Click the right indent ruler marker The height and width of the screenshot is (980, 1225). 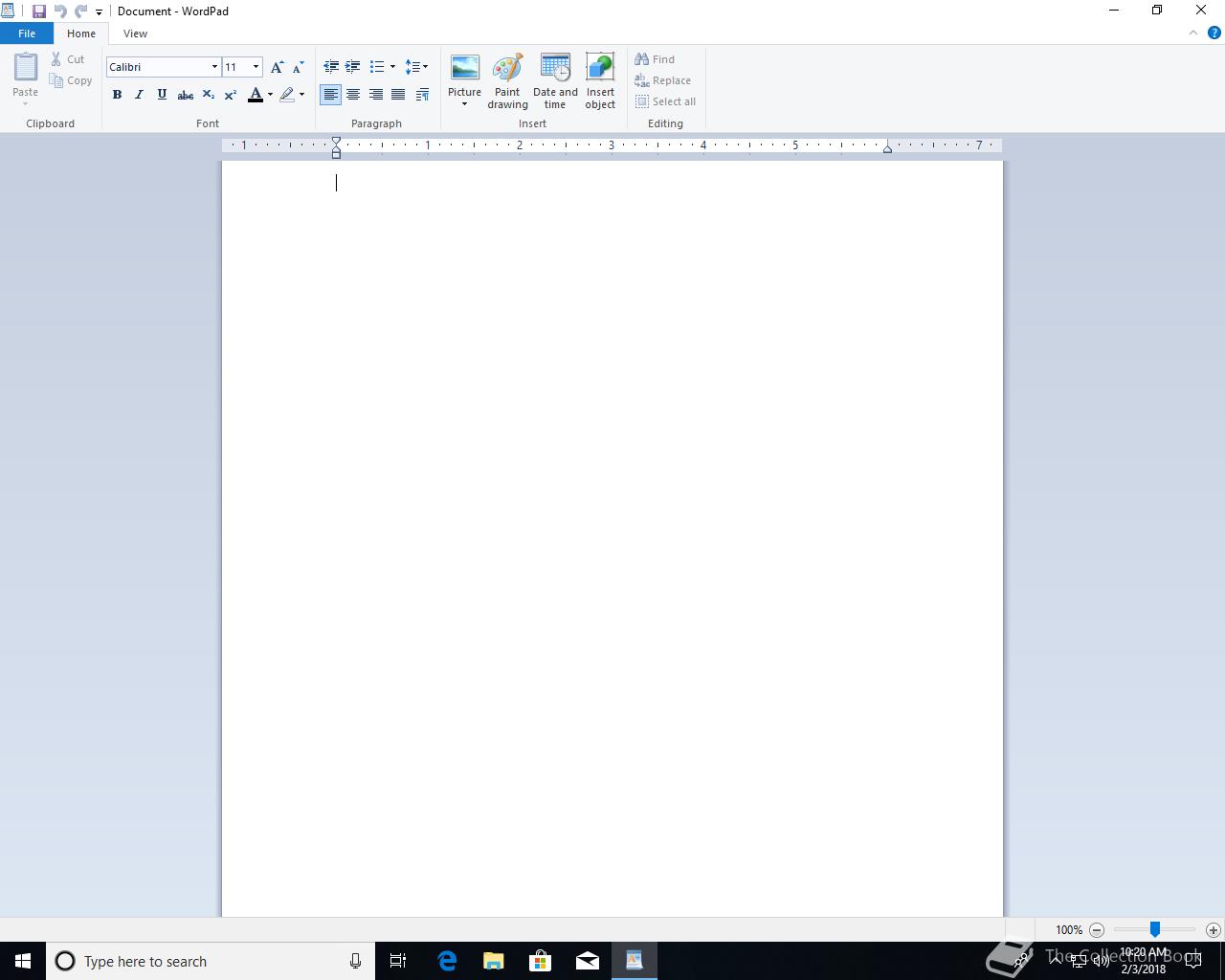click(887, 148)
